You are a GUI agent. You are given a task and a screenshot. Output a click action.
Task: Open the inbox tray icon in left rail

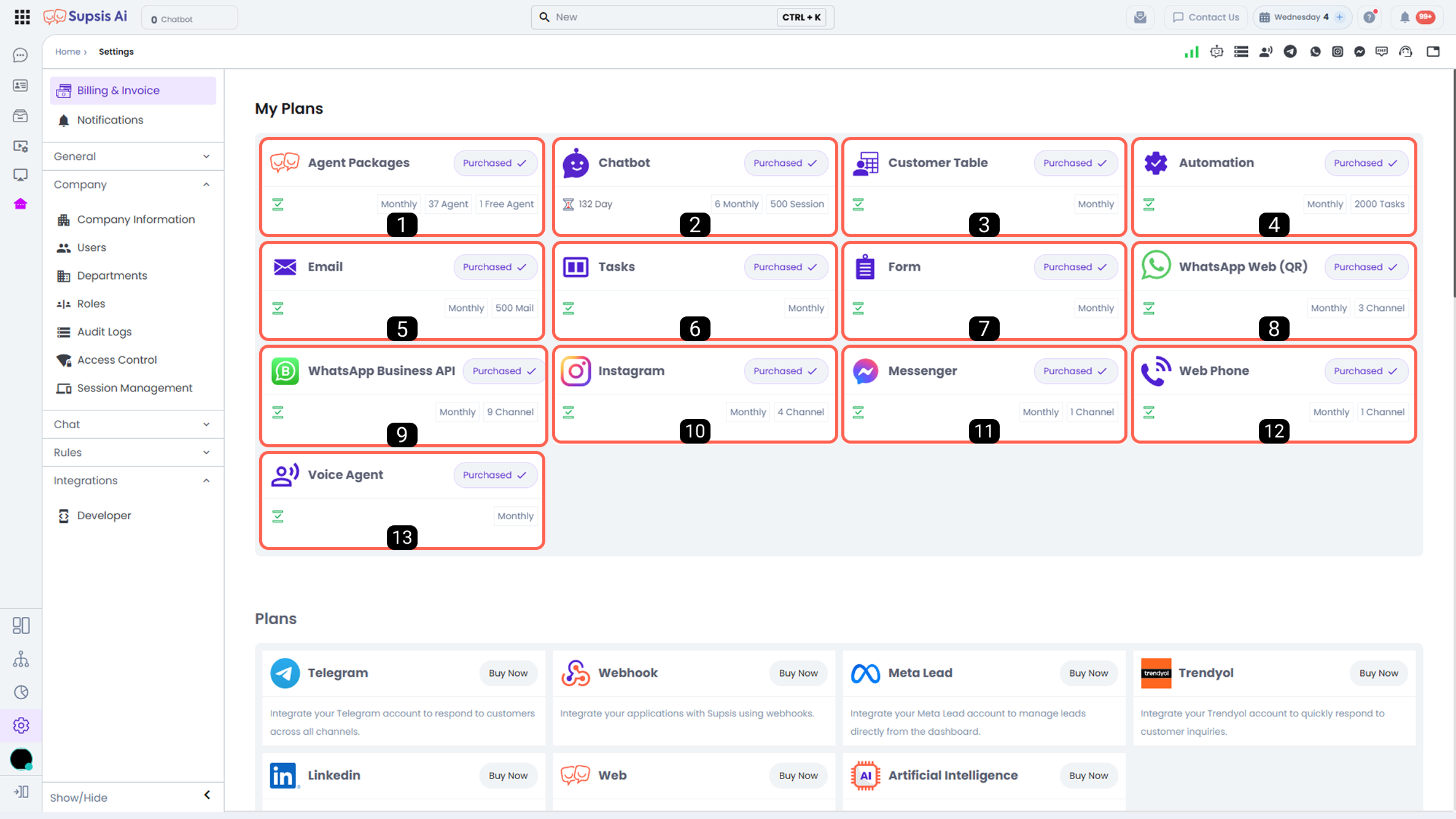[20, 116]
